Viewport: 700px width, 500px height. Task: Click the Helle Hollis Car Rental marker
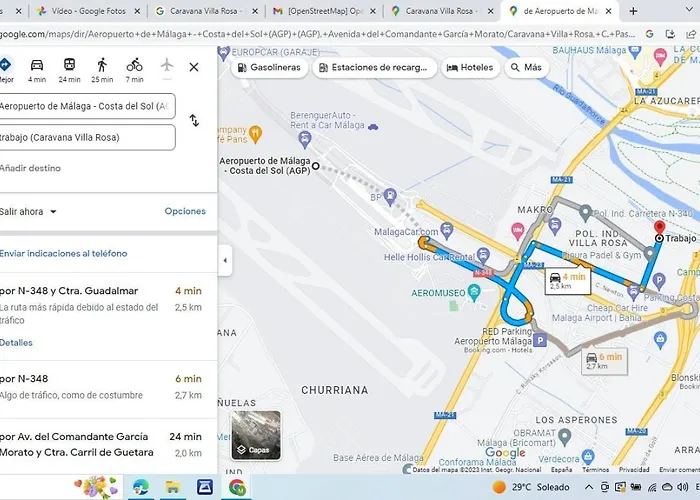pos(483,256)
